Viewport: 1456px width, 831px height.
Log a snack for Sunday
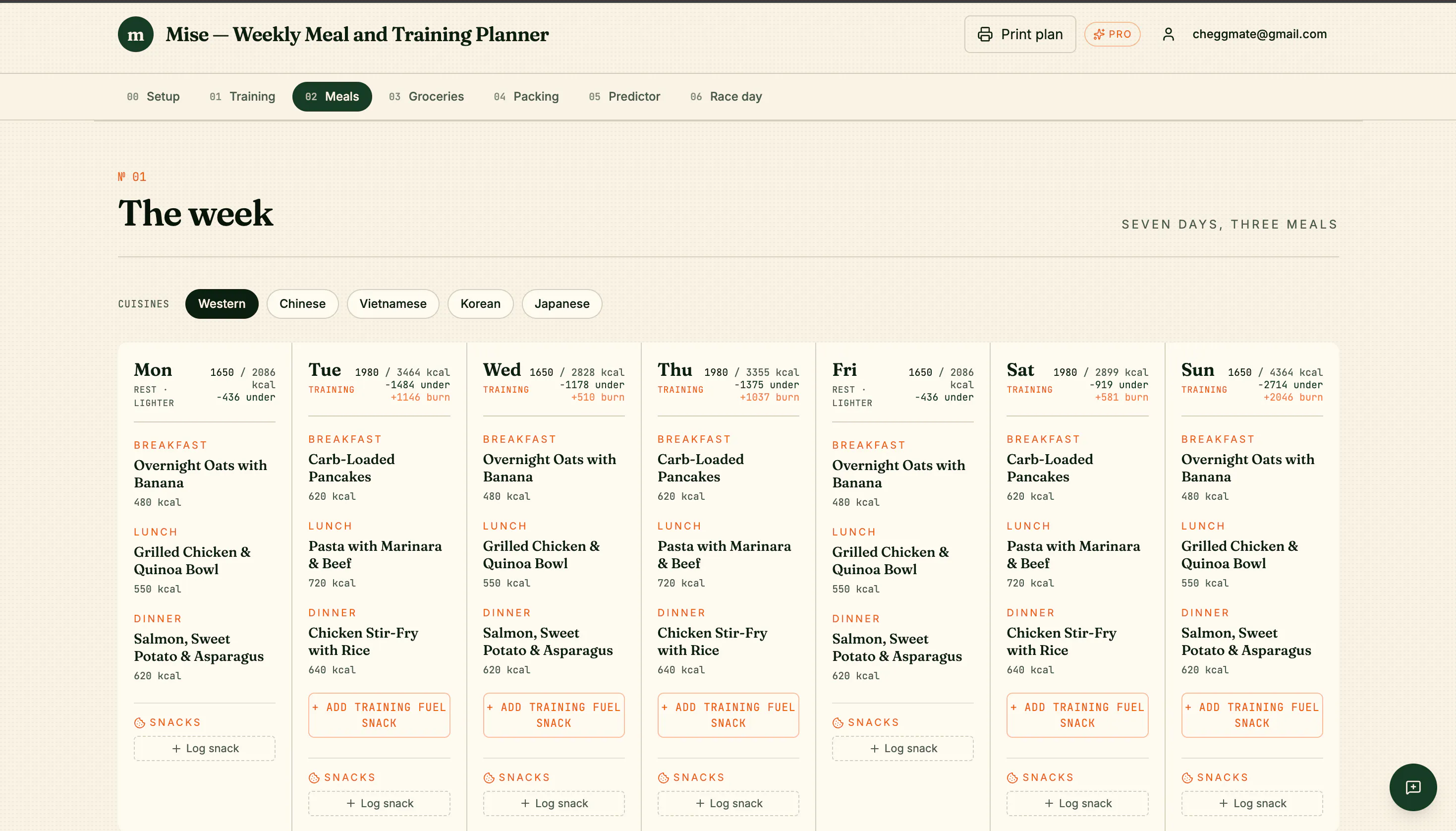pyautogui.click(x=1251, y=803)
